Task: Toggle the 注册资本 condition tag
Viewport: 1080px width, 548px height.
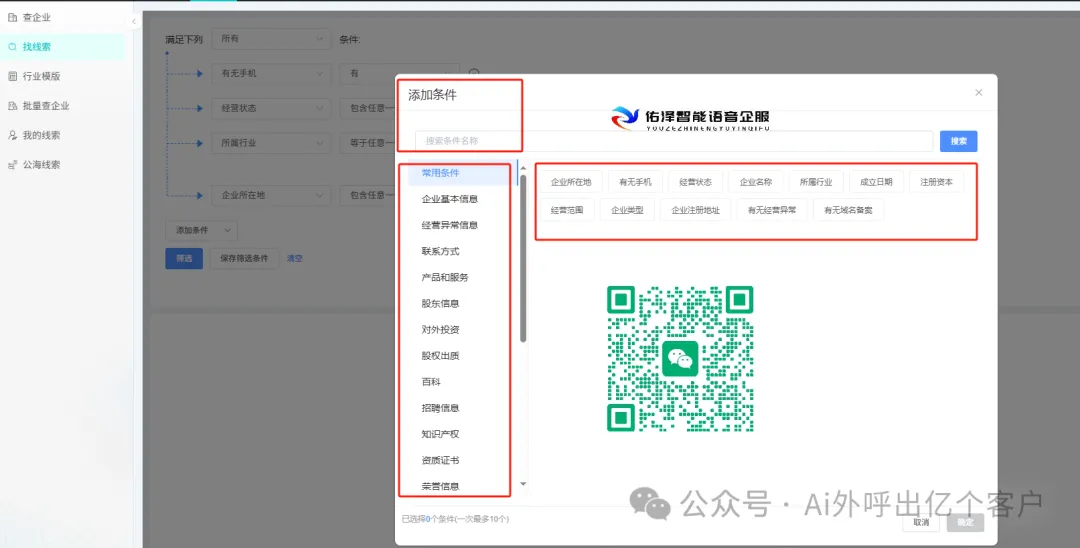Action: [x=937, y=182]
